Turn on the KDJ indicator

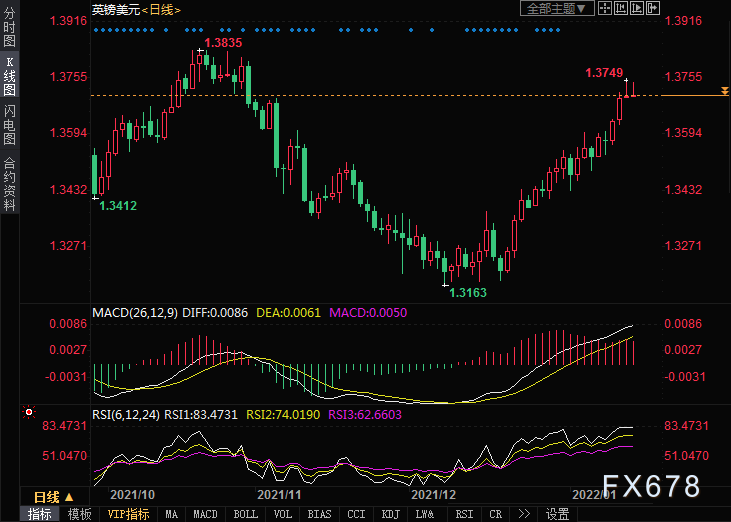[x=392, y=514]
